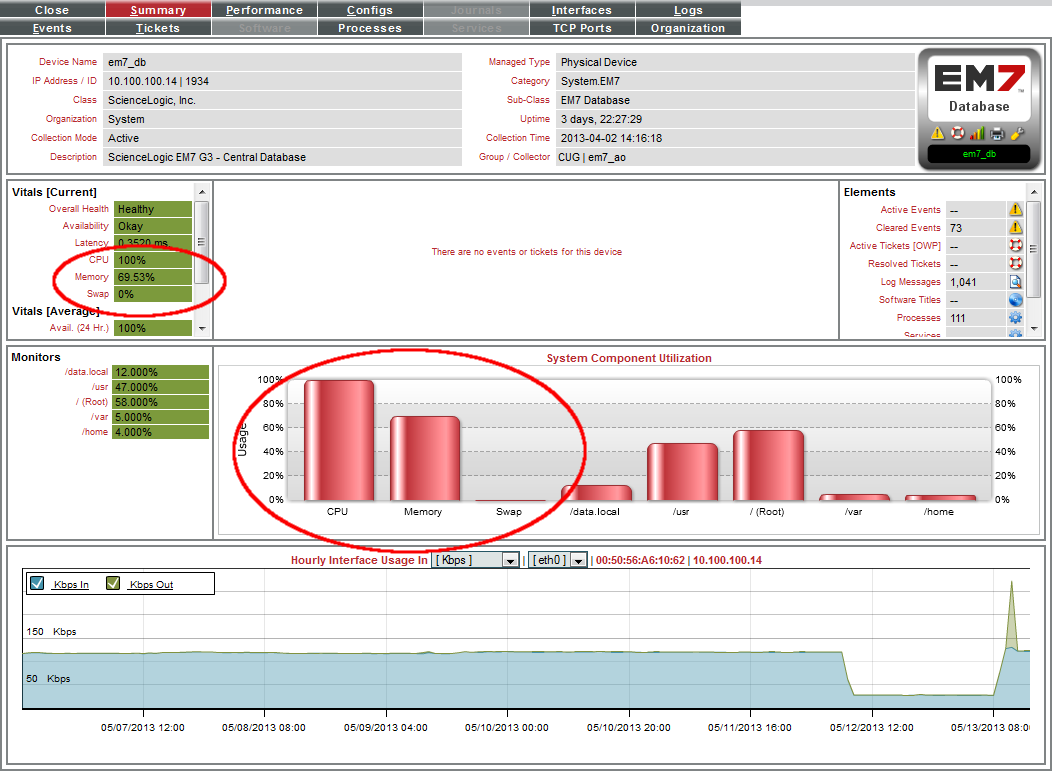Click the Cleared Events value 73
Screen dimensions: 1052x771
(976, 228)
